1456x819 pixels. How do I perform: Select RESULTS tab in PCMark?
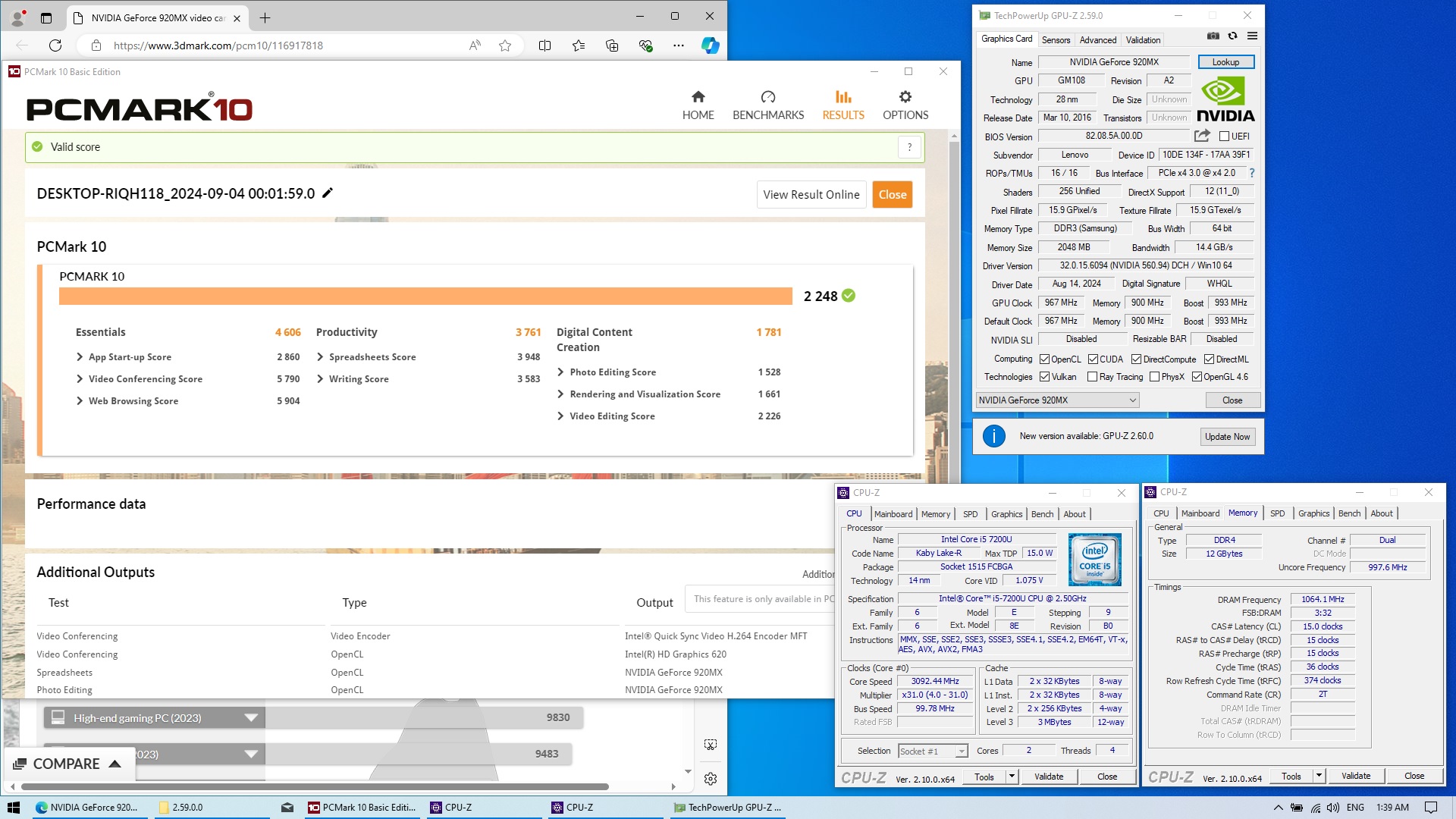coord(843,105)
